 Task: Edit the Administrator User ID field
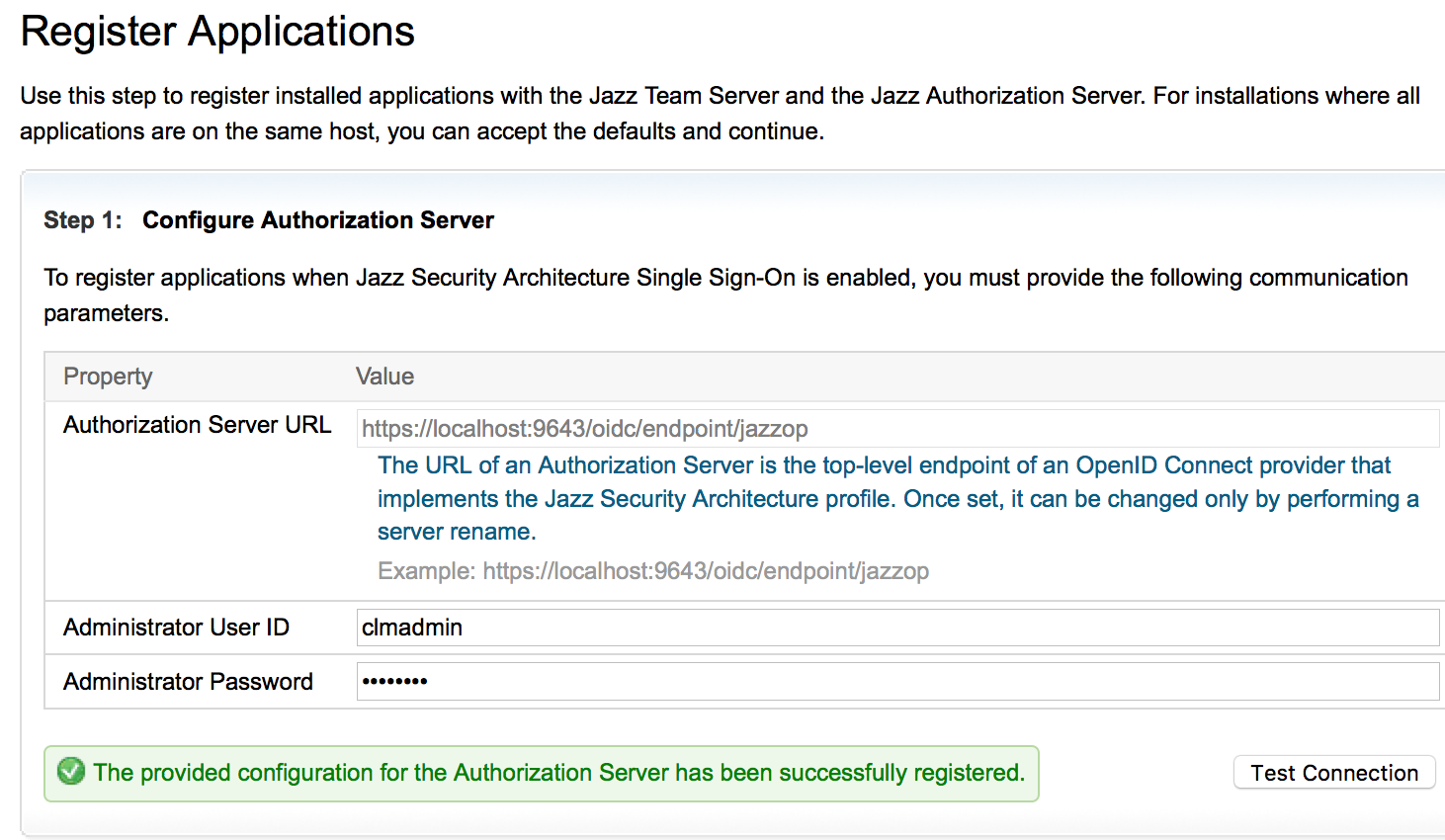[x=897, y=628]
